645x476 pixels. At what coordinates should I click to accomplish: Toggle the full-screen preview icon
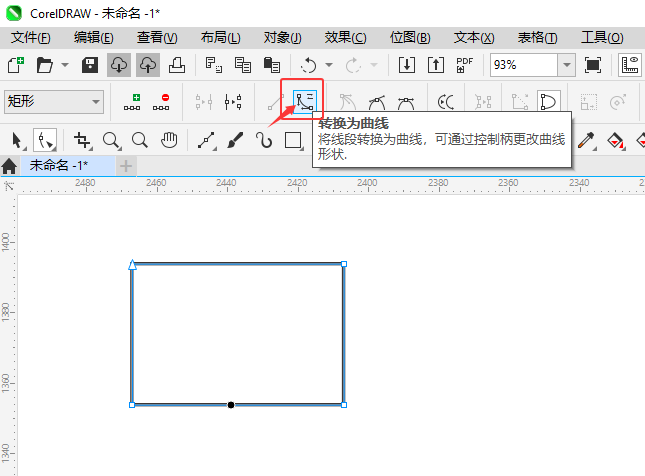[592, 65]
